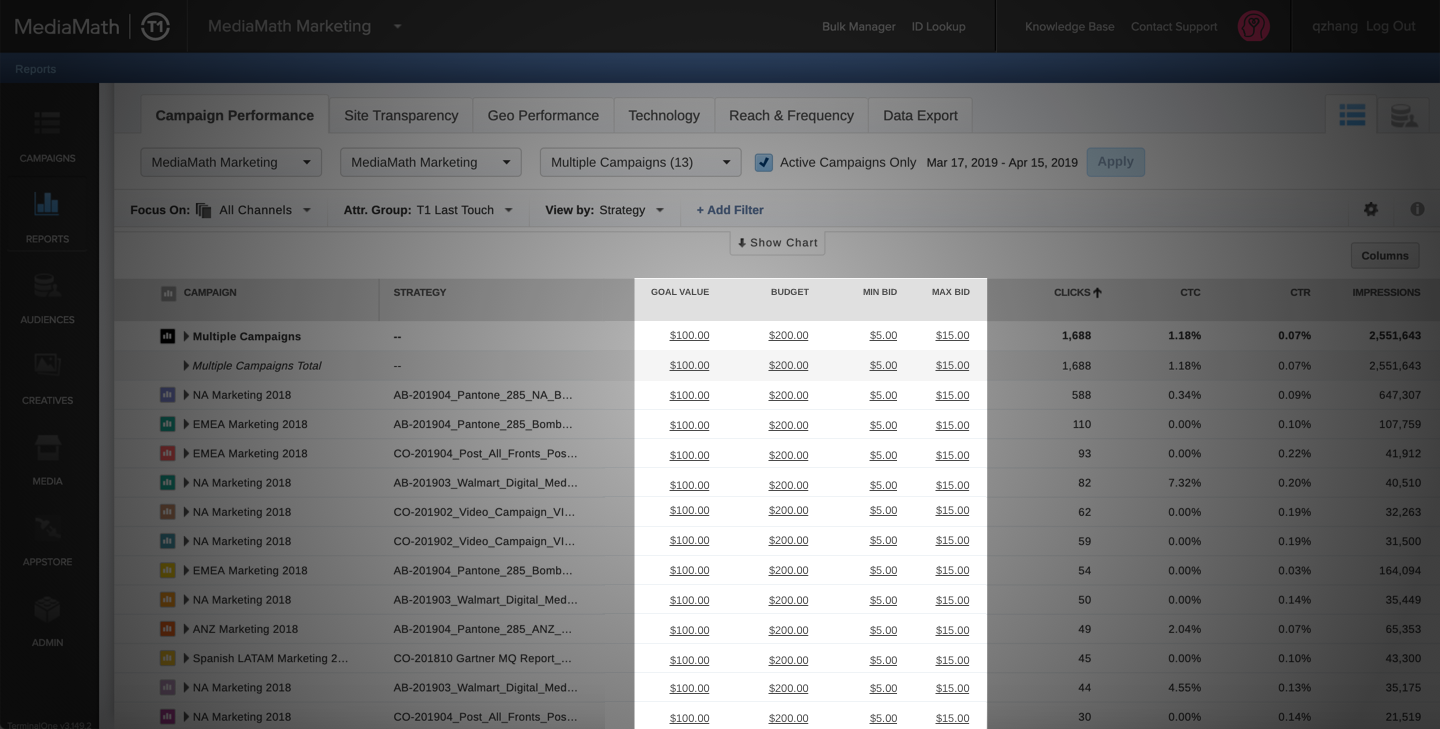Click date range Mar 17, 2019 - Apr 15, 2019
Viewport: 1440px width, 729px height.
point(1002,162)
